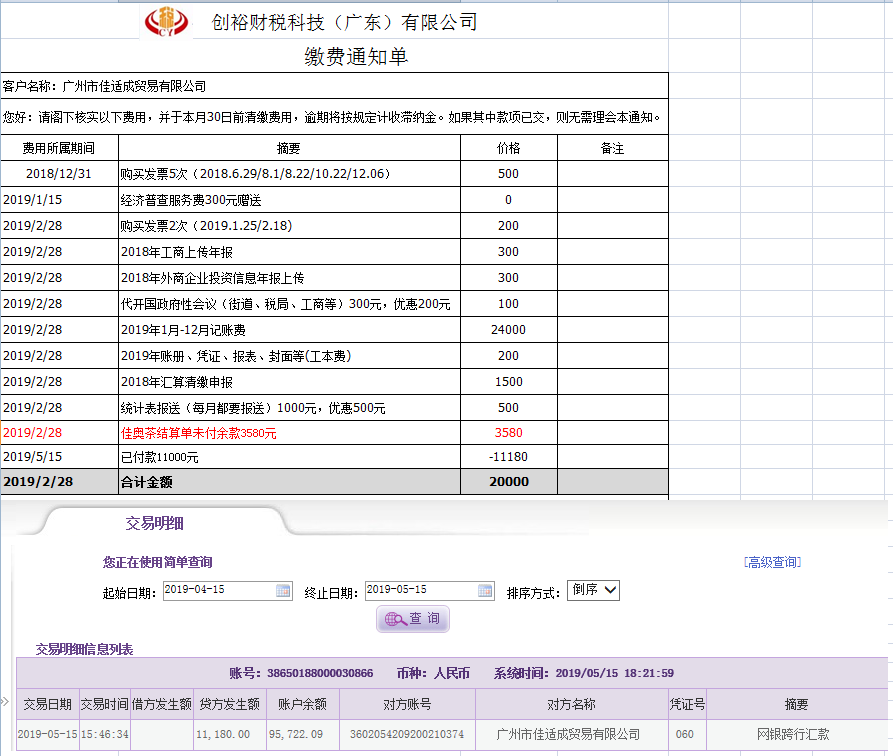Select the counterparty account 3602054209200210374
Image resolution: width=893 pixels, height=756 pixels.
point(407,734)
